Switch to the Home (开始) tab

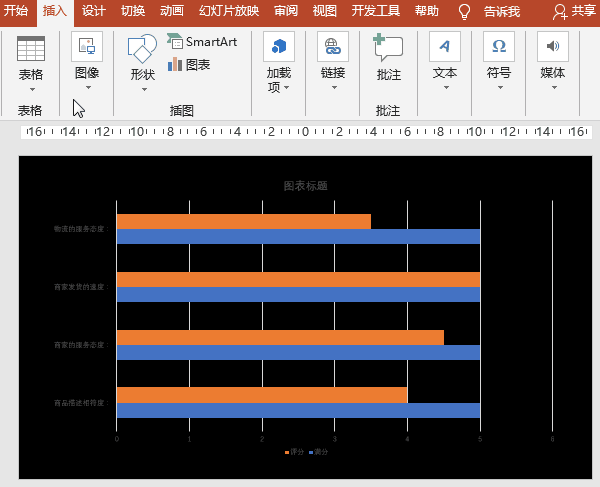coord(16,11)
